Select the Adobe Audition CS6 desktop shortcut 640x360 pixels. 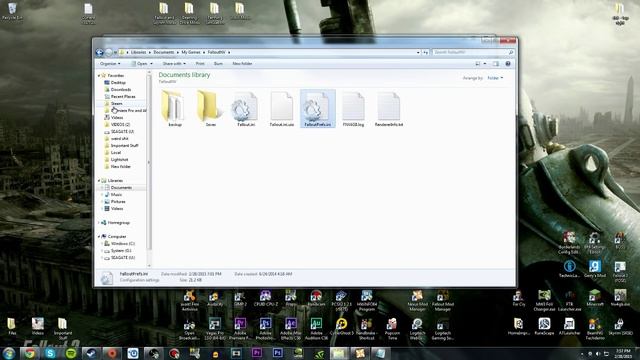316,329
